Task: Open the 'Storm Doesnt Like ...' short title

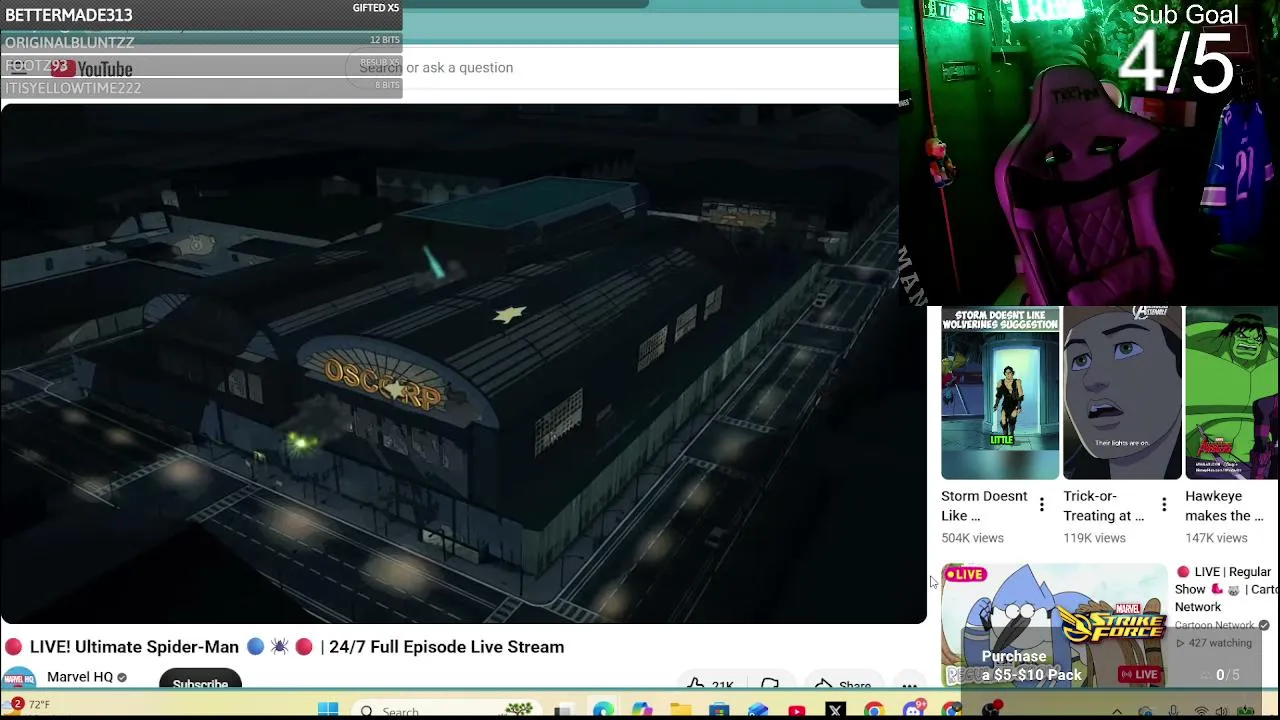Action: pos(984,506)
